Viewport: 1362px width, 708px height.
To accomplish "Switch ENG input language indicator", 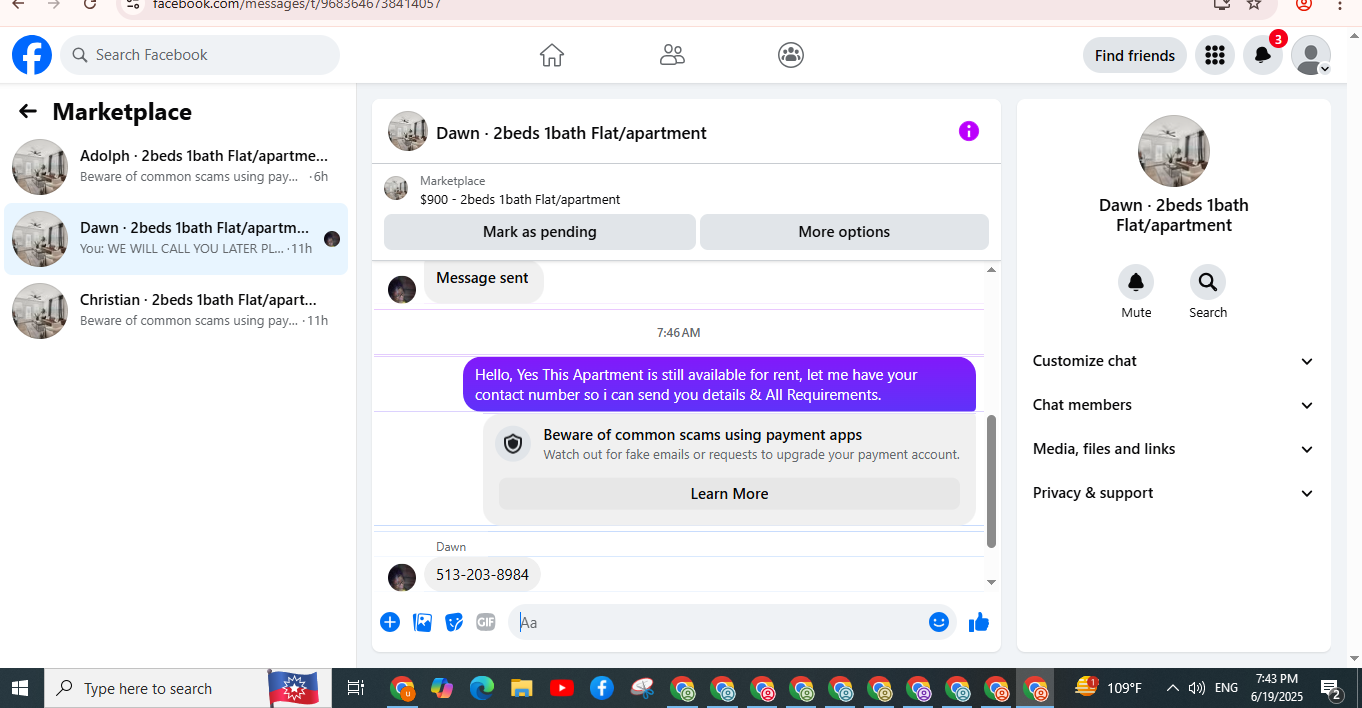I will click(1226, 688).
